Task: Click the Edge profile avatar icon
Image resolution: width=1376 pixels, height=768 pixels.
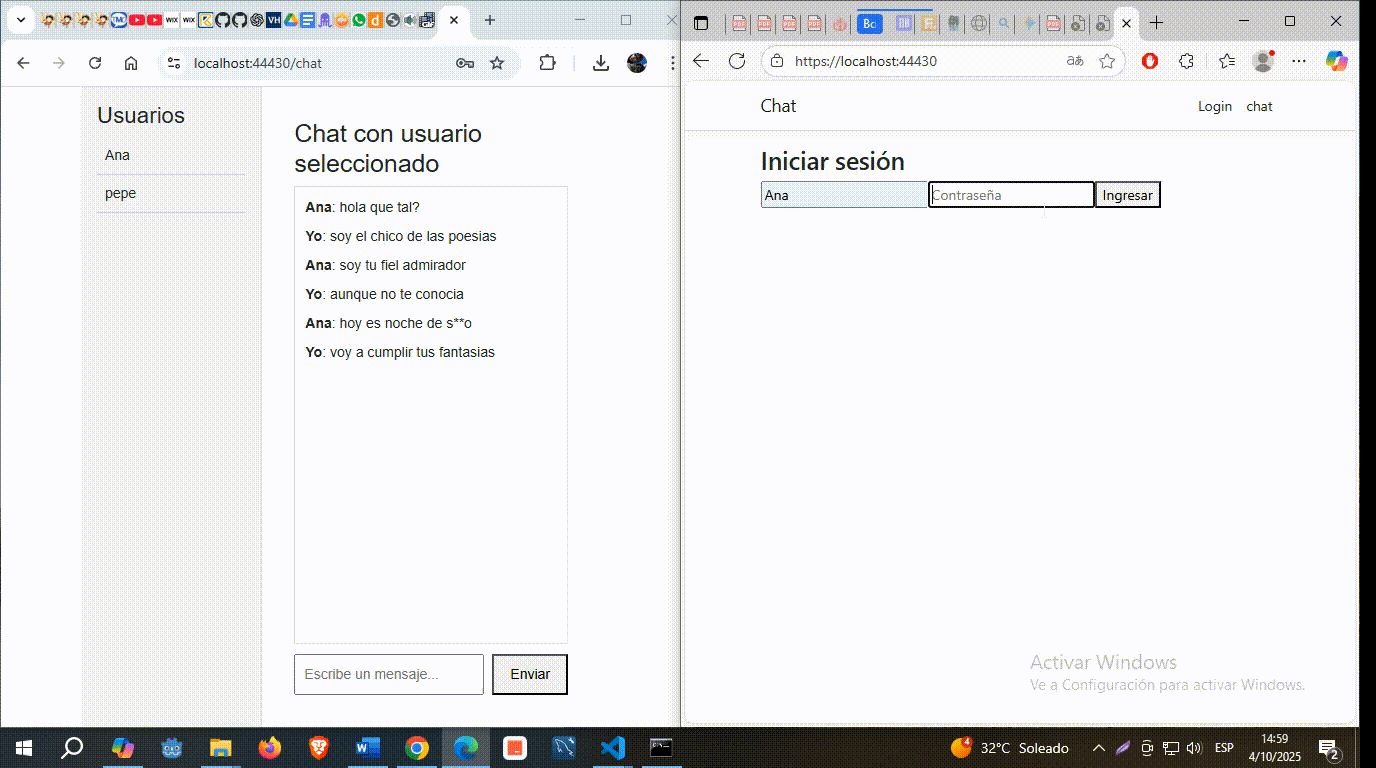Action: pos(1262,61)
